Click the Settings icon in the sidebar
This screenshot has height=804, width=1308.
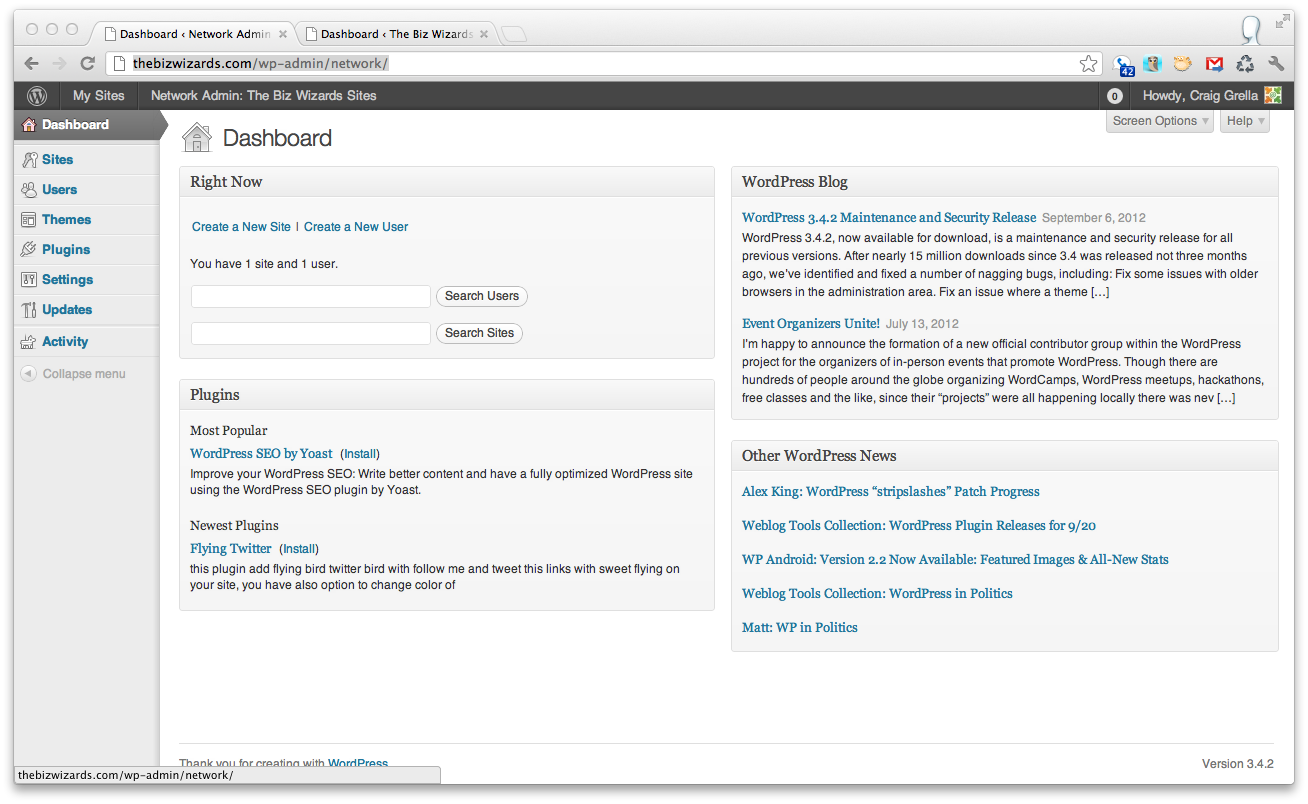pyautogui.click(x=29, y=280)
